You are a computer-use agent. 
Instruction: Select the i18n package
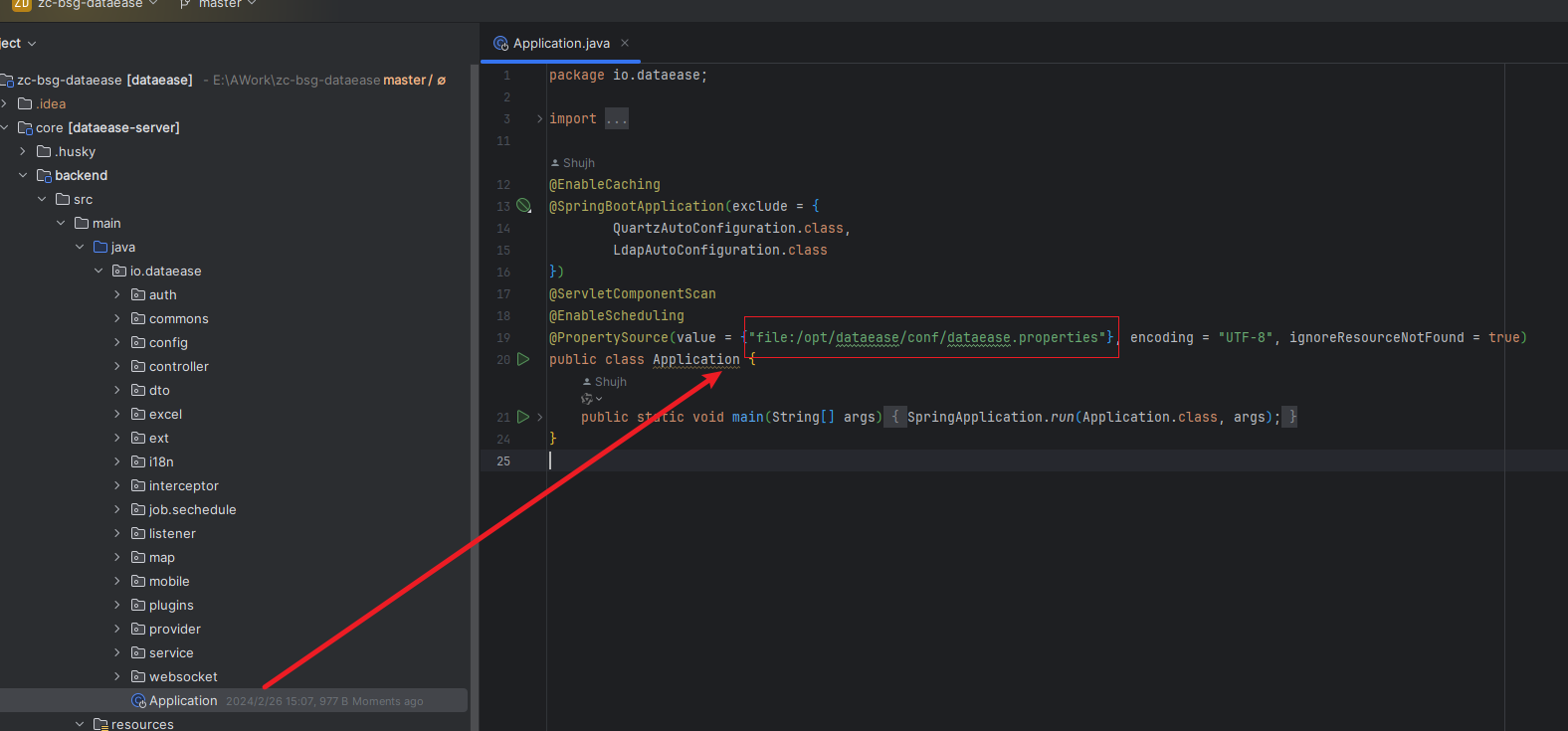pyautogui.click(x=161, y=461)
